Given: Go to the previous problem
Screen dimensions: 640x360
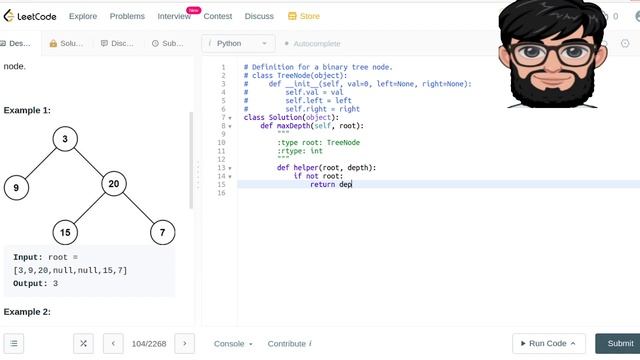Looking at the screenshot, I should pos(113,344).
